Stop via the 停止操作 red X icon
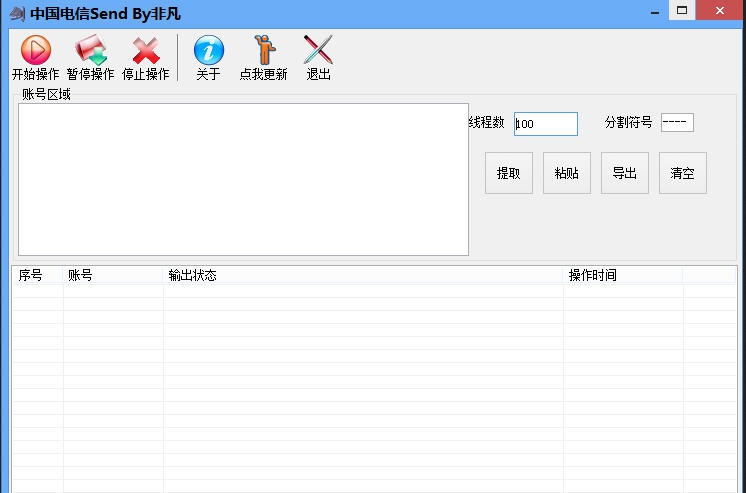The height and width of the screenshot is (493, 746). pyautogui.click(x=146, y=50)
